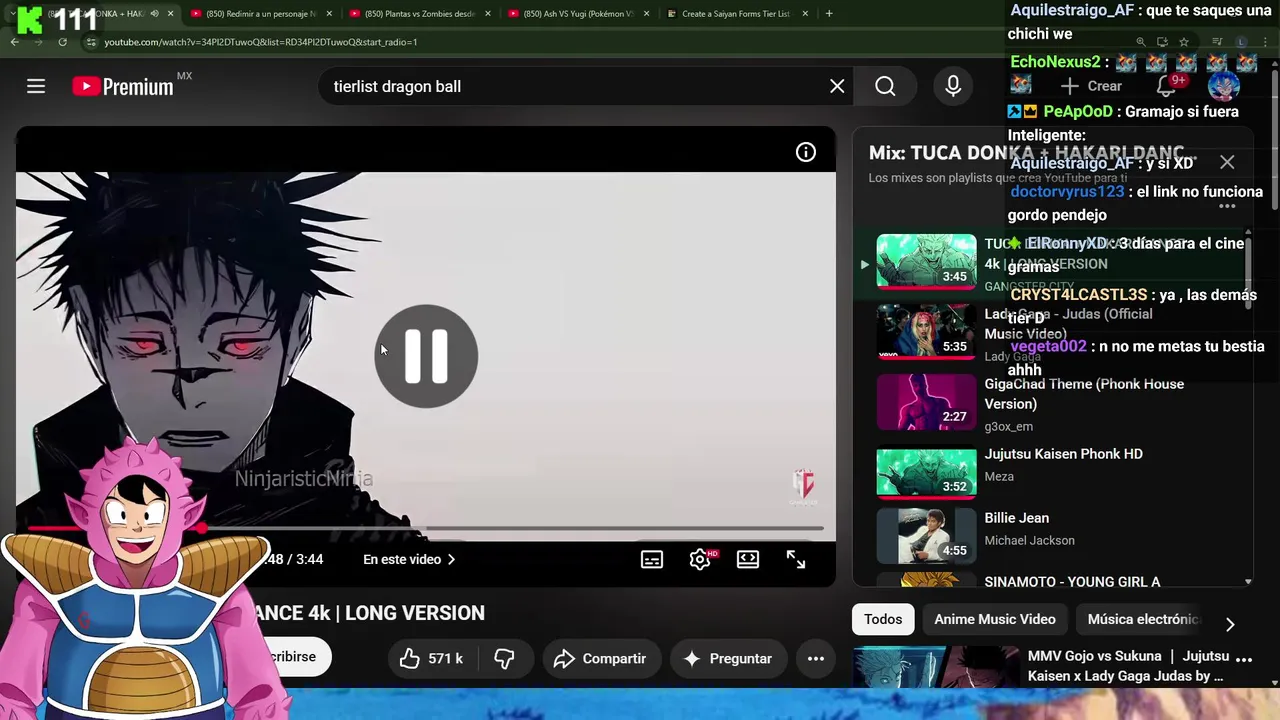Click the Compartir share button

click(x=600, y=658)
